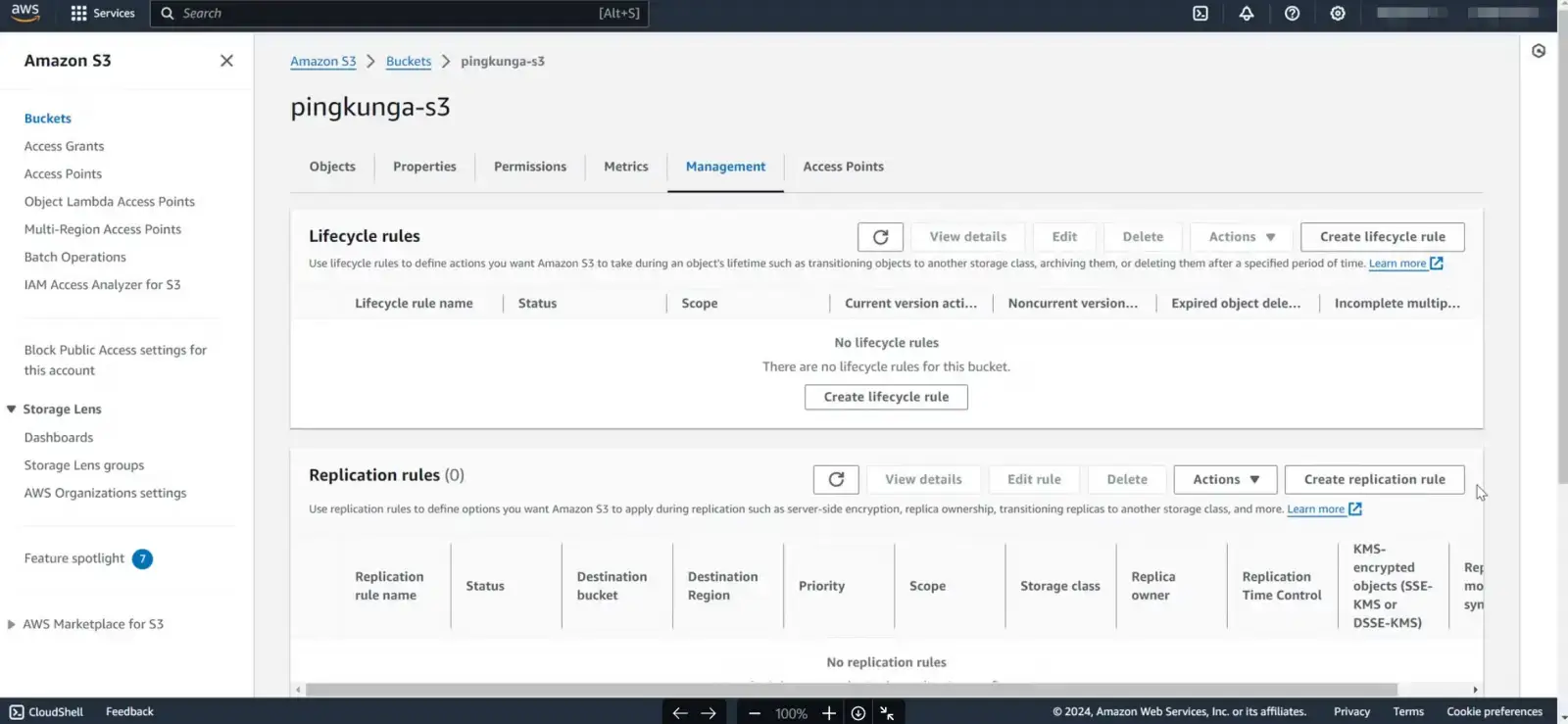Click the Feature spotlight count badge

(142, 559)
